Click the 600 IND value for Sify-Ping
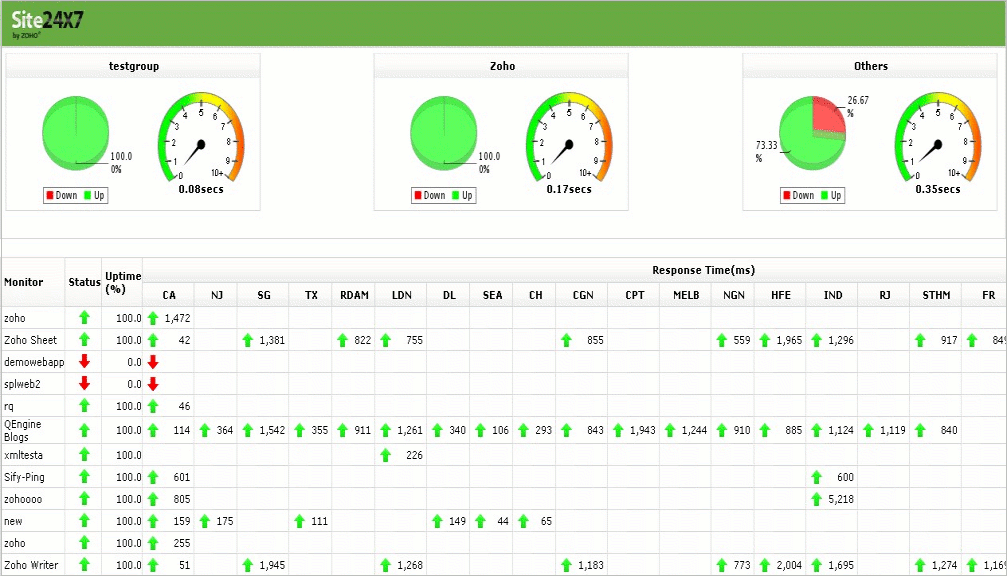The height and width of the screenshot is (576, 1007). click(845, 477)
